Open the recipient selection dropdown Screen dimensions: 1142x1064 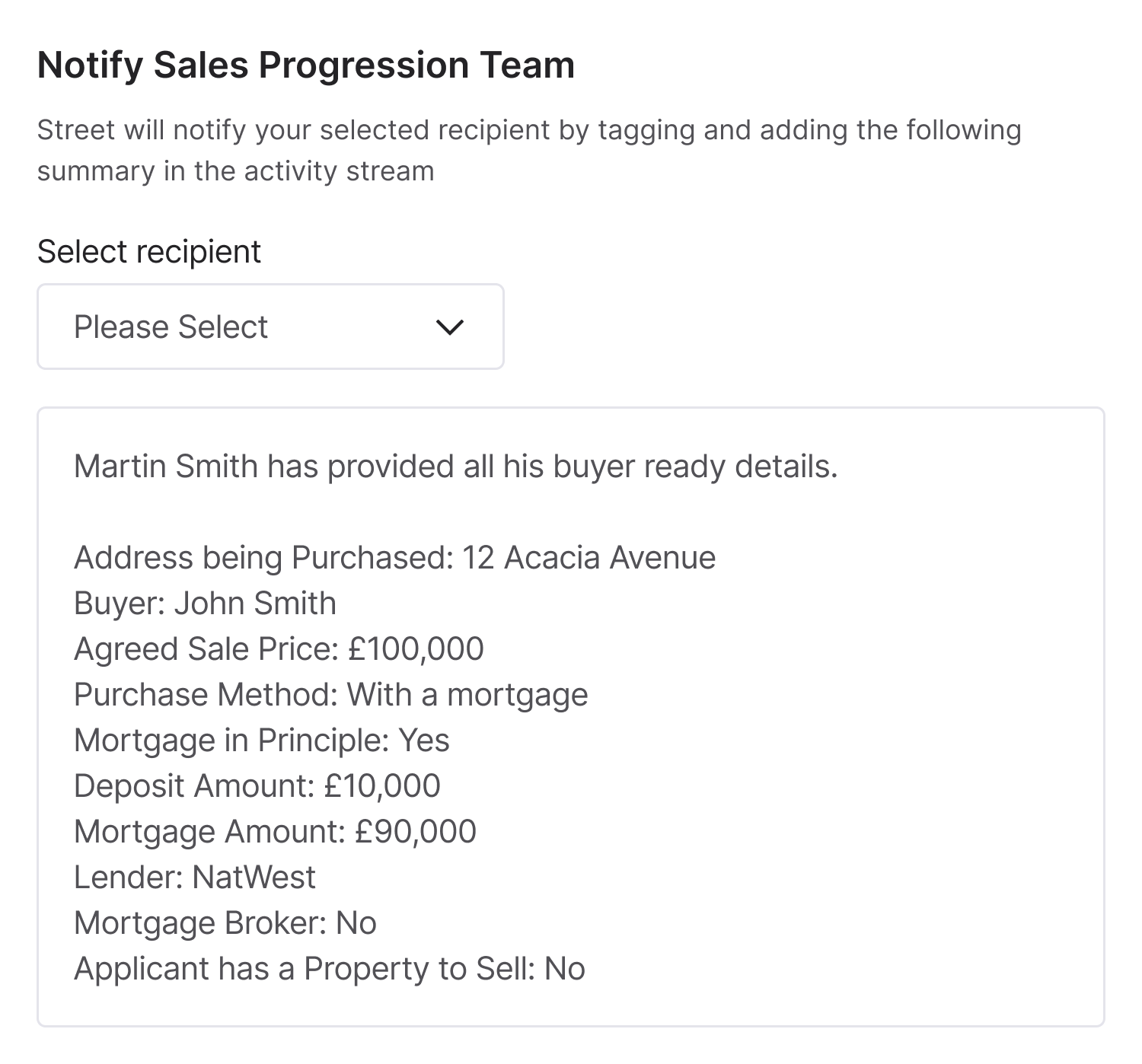pos(270,326)
